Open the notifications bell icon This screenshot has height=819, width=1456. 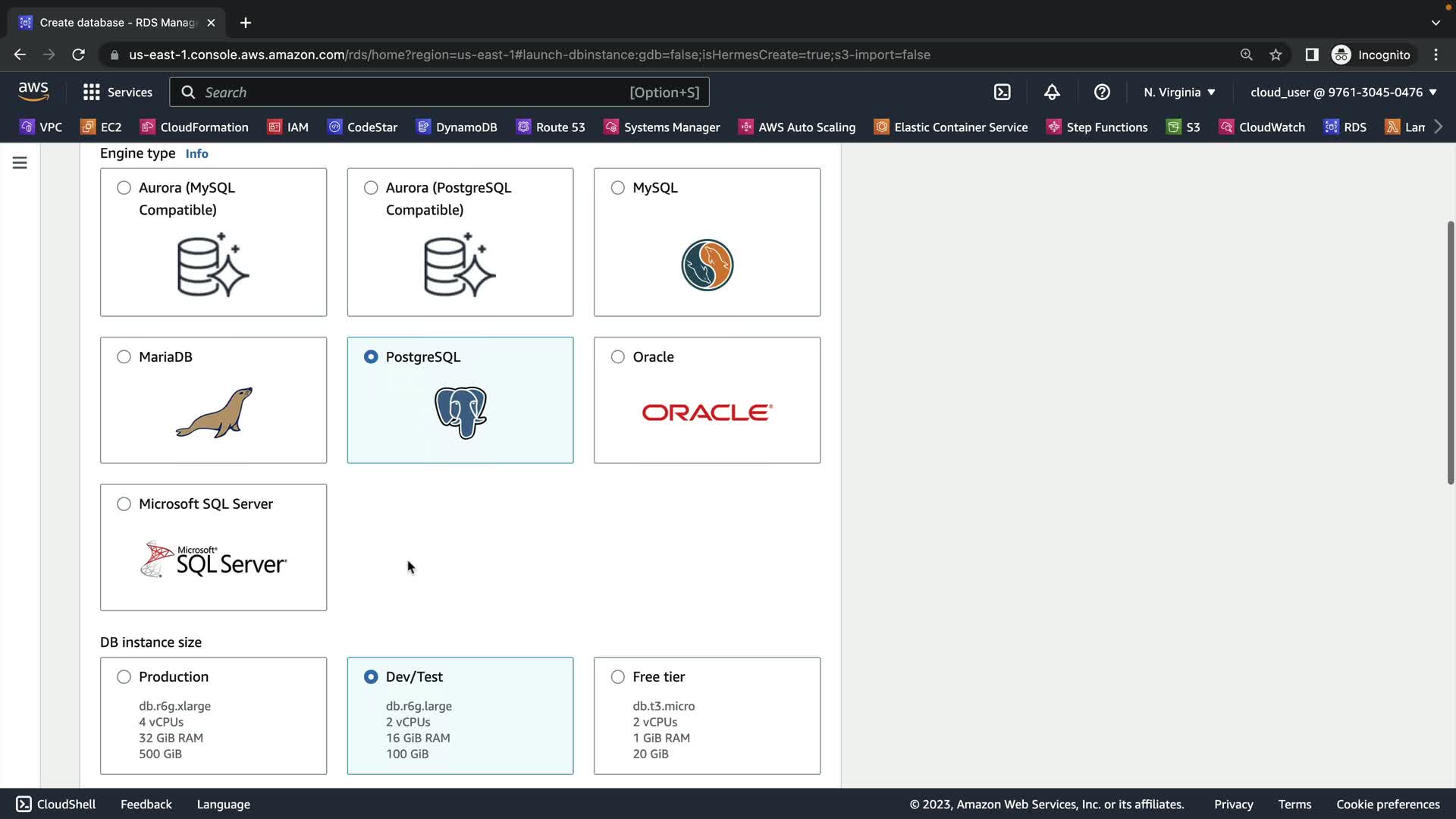(1052, 93)
